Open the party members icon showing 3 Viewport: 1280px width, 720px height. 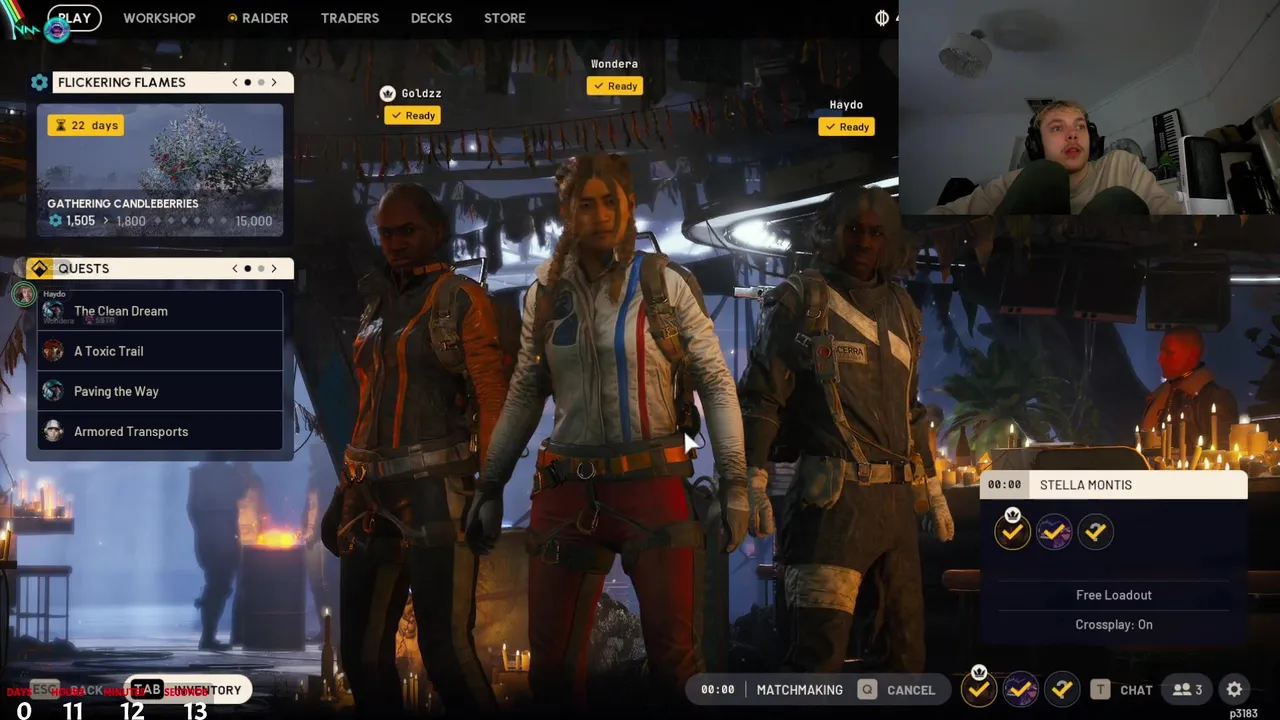click(1188, 689)
